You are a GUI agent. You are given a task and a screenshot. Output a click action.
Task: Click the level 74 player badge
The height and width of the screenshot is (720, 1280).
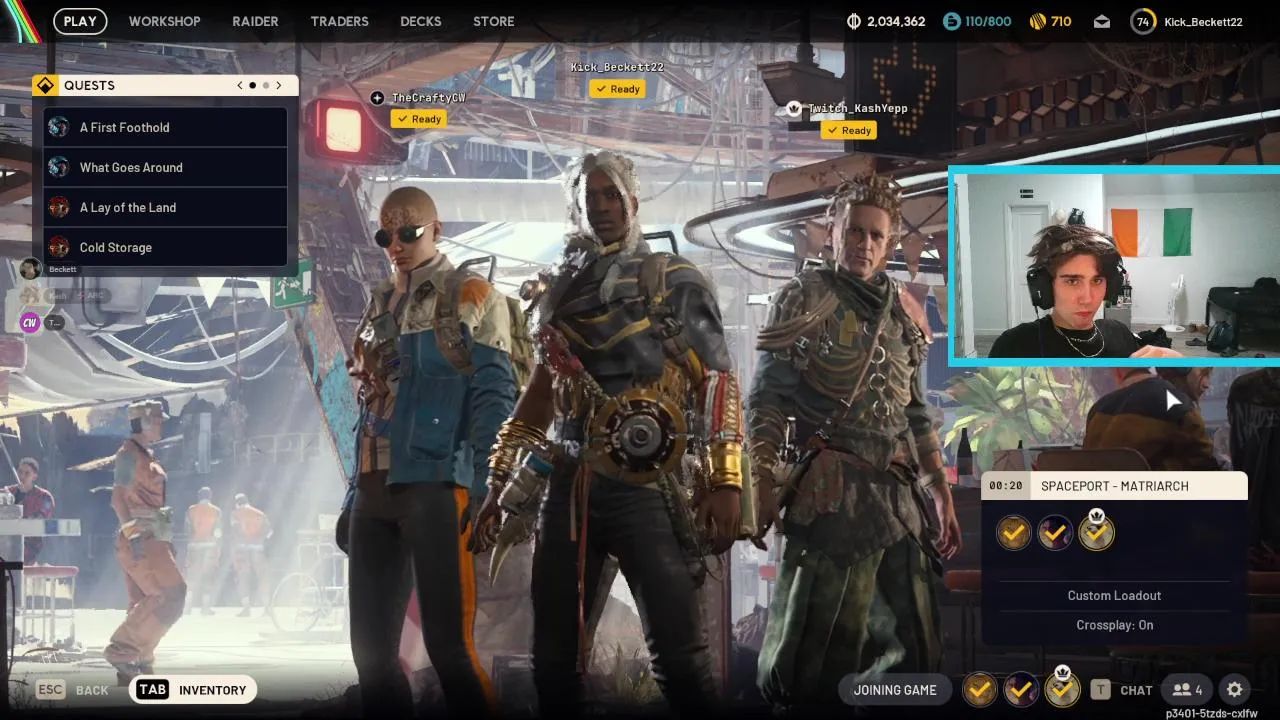point(1143,21)
